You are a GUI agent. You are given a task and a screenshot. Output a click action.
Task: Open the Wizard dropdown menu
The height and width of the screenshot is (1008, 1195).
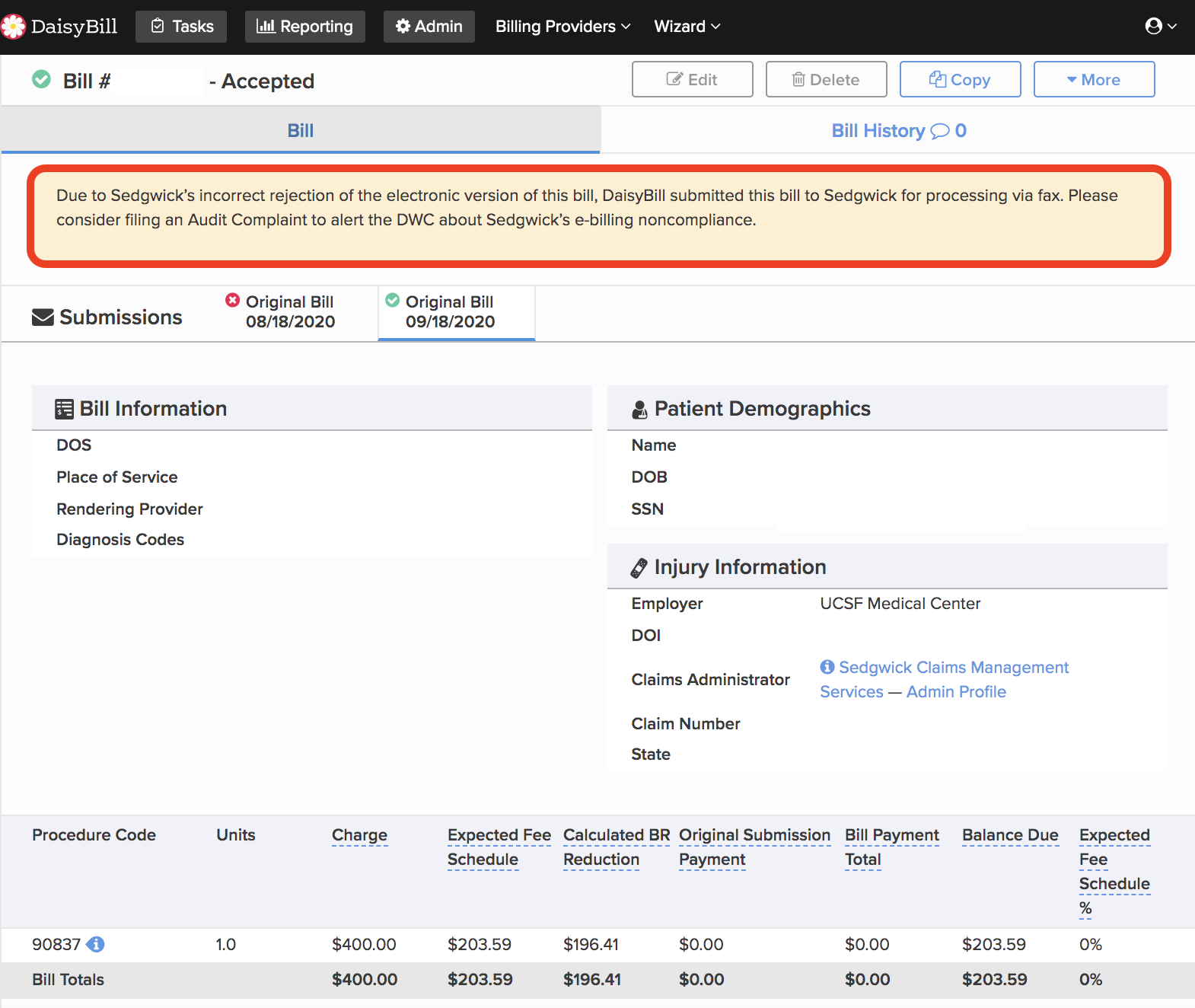(687, 27)
